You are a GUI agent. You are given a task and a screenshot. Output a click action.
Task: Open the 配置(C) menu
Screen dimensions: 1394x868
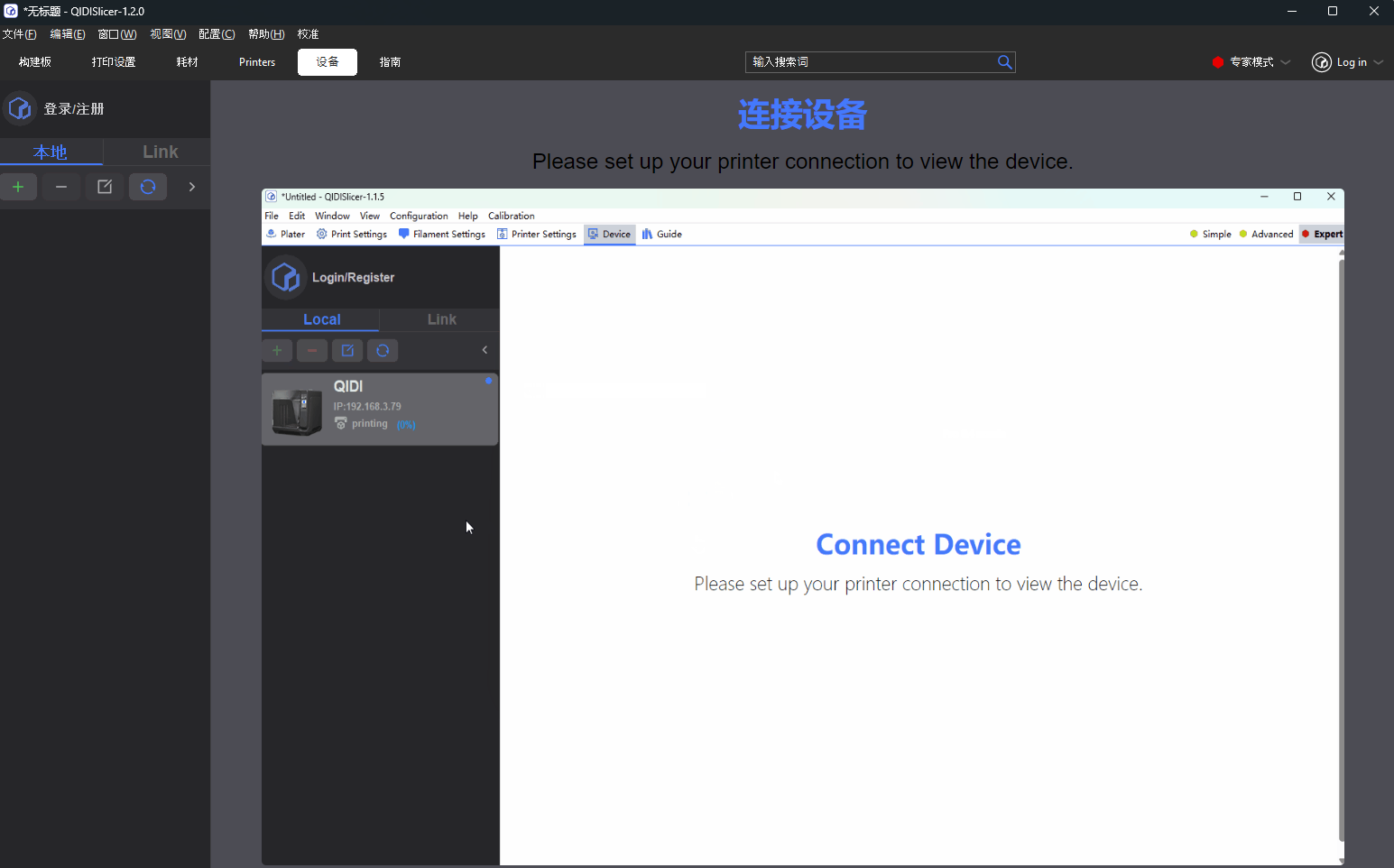pos(217,34)
